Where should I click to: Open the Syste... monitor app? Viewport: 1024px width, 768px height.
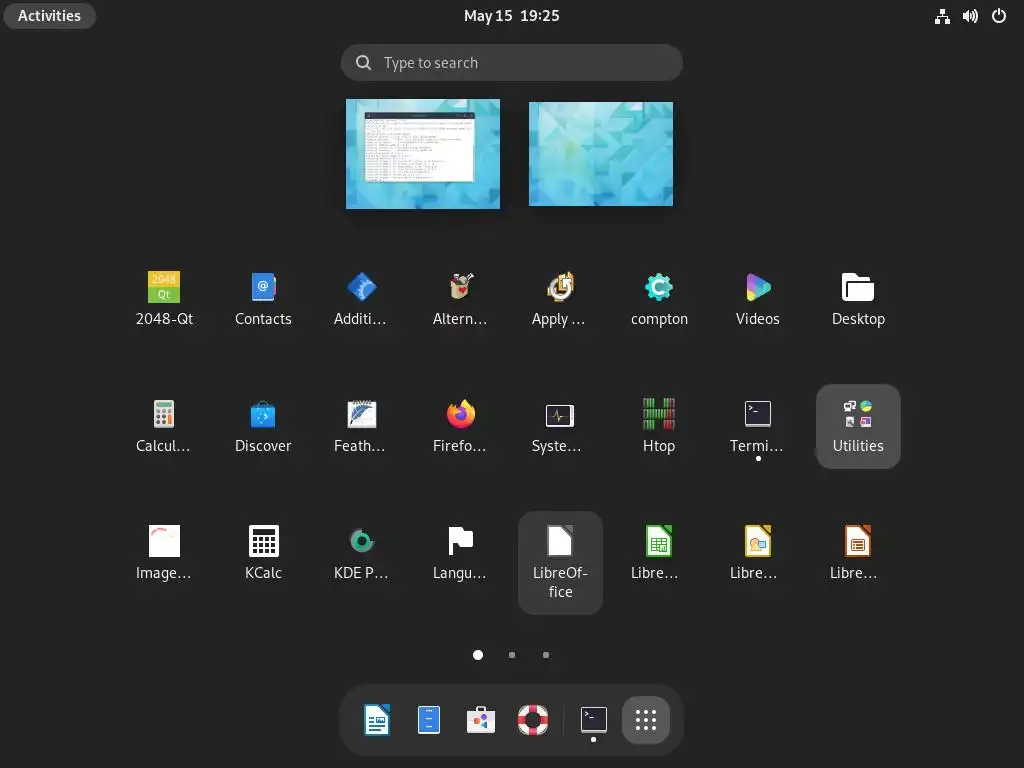pyautogui.click(x=560, y=426)
